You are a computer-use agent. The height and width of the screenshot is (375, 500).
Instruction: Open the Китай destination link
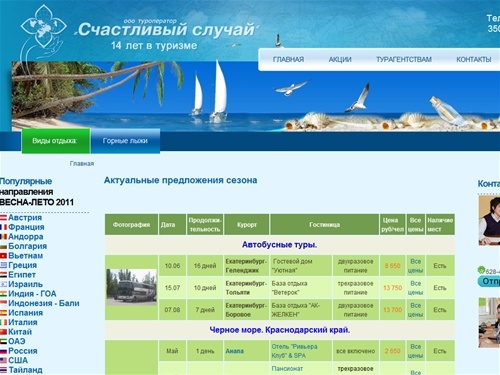tap(20, 332)
